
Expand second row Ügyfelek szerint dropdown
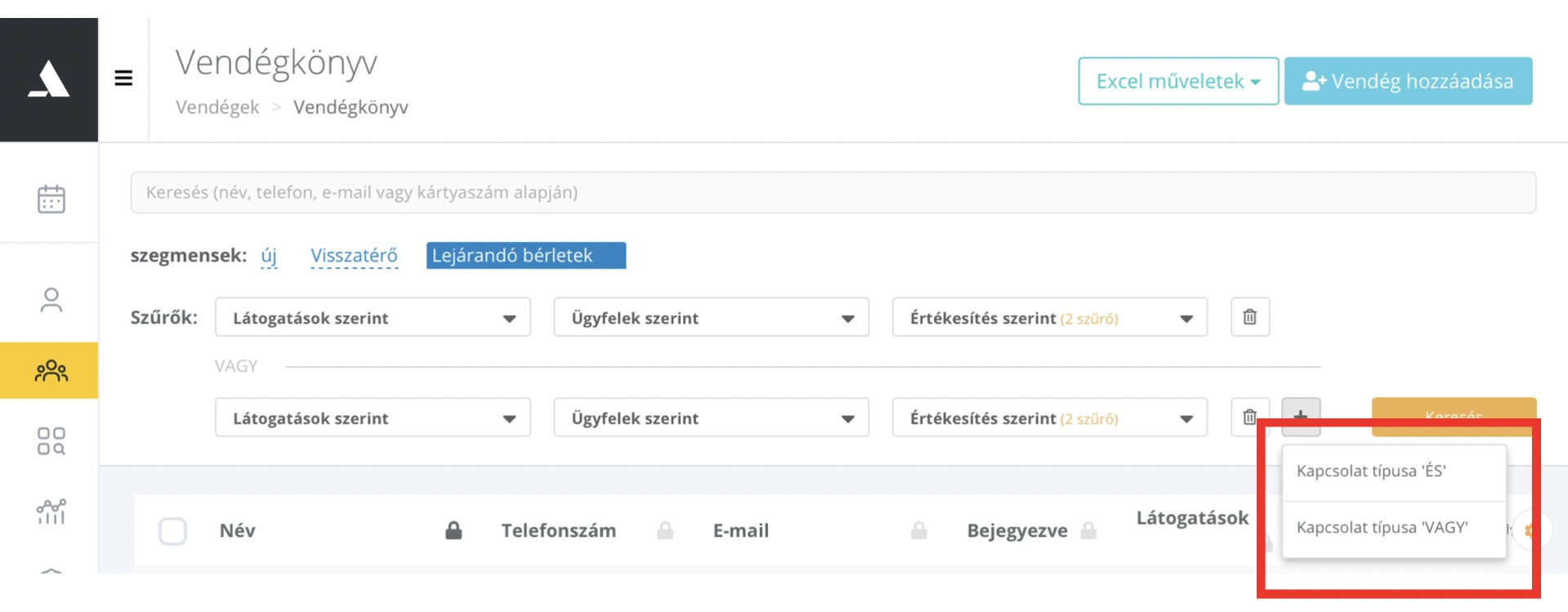711,418
